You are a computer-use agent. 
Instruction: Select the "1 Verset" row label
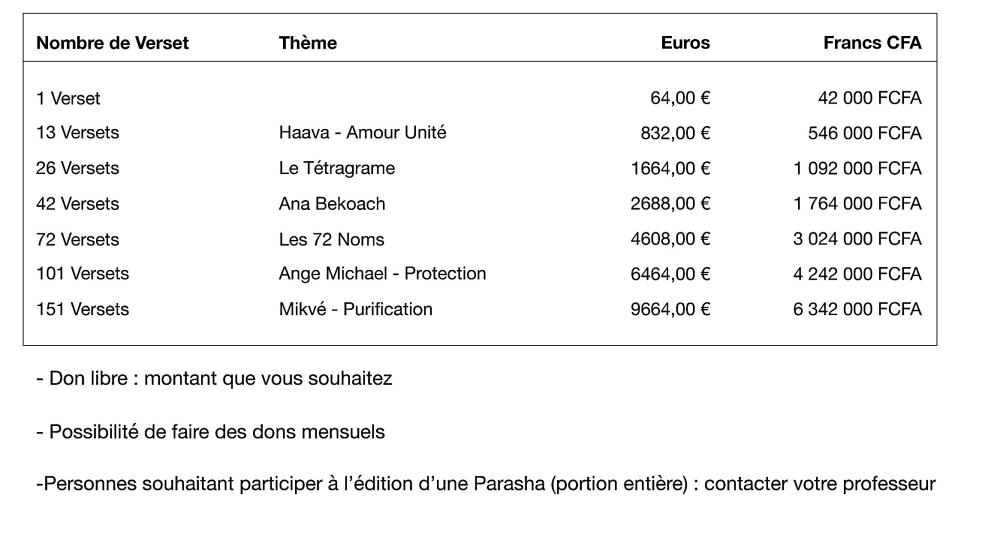[68, 98]
